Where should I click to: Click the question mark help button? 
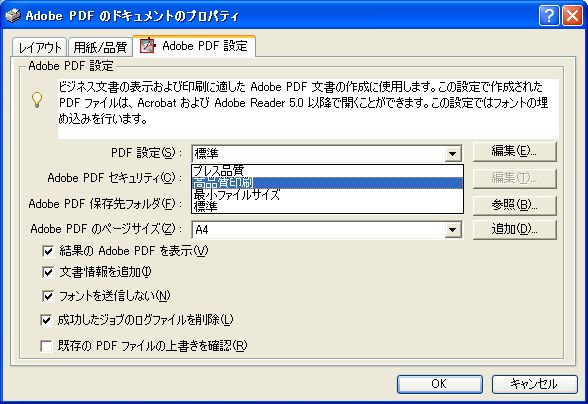tap(549, 16)
